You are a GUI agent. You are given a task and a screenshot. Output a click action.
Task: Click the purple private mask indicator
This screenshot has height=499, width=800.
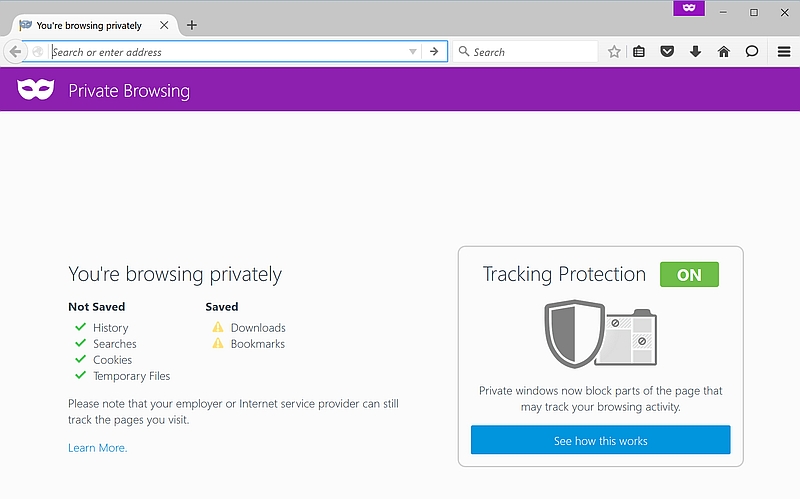pos(689,8)
